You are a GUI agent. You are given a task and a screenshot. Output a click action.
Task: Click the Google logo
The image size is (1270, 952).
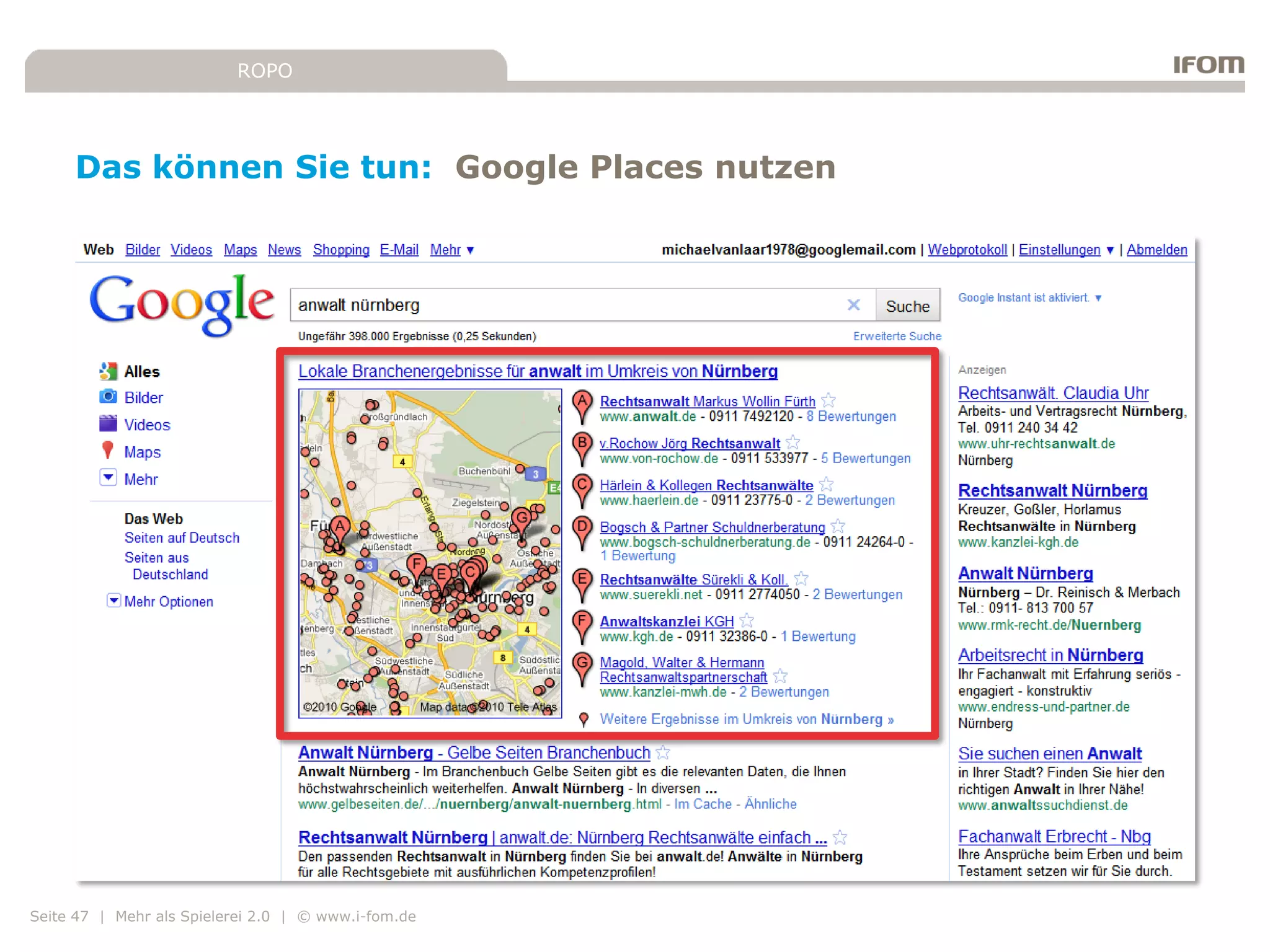click(182, 304)
